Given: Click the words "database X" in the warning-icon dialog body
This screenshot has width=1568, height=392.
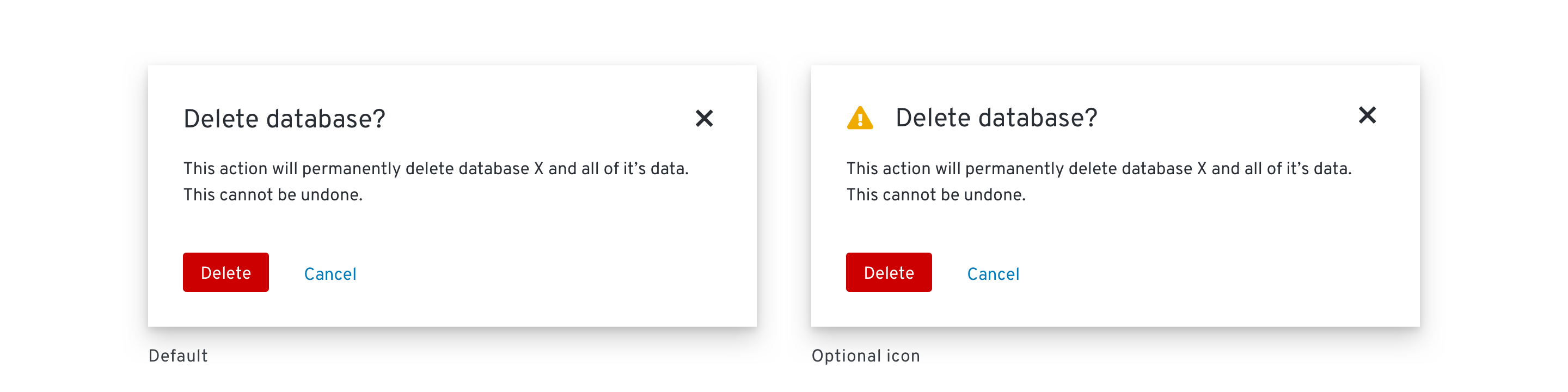Looking at the screenshot, I should pyautogui.click(x=1163, y=169).
